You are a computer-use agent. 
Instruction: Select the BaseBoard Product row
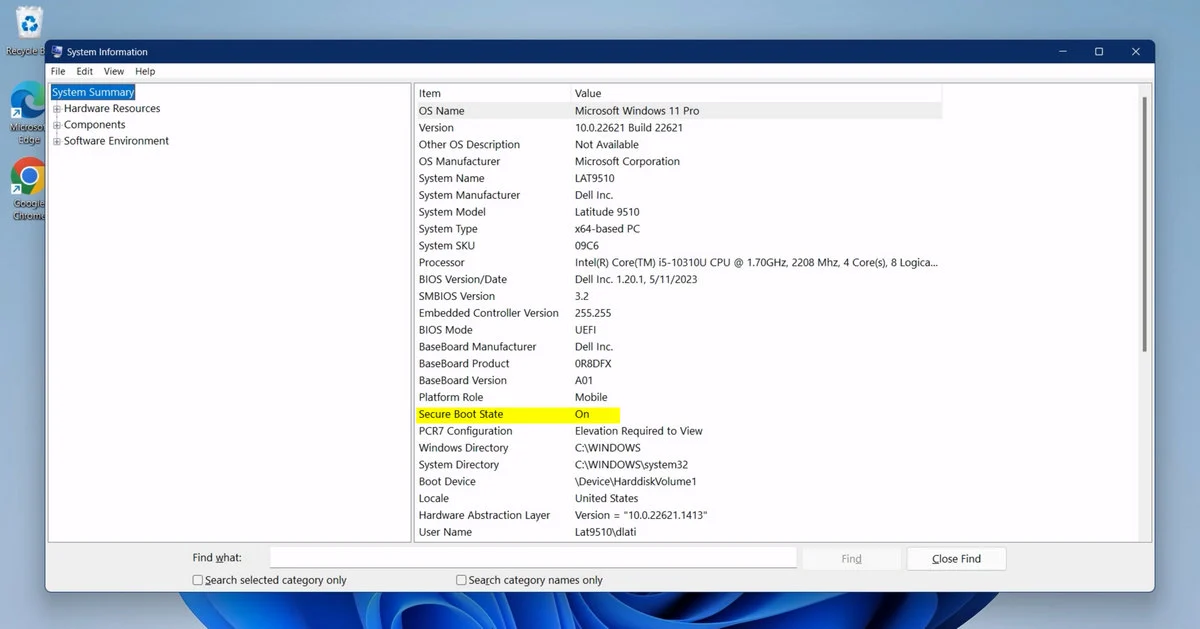tap(678, 363)
